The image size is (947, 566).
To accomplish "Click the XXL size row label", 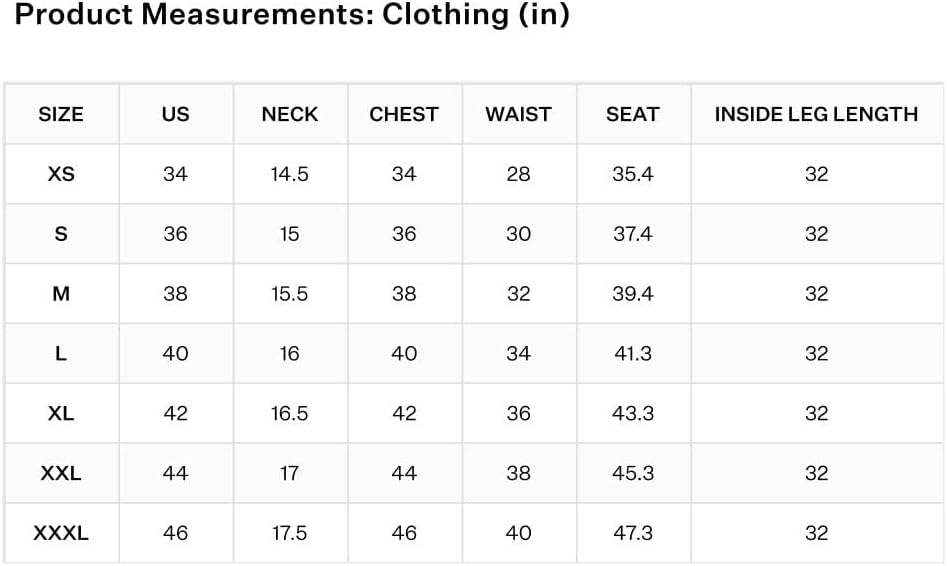I will (61, 473).
